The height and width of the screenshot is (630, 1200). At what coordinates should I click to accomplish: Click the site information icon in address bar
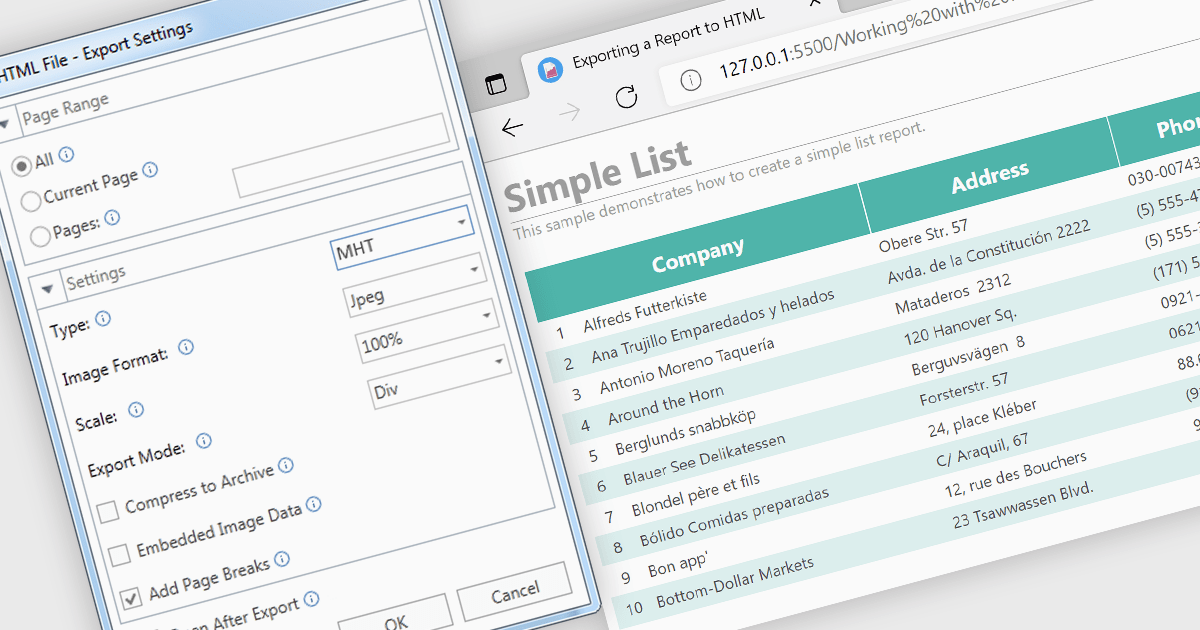(x=690, y=82)
